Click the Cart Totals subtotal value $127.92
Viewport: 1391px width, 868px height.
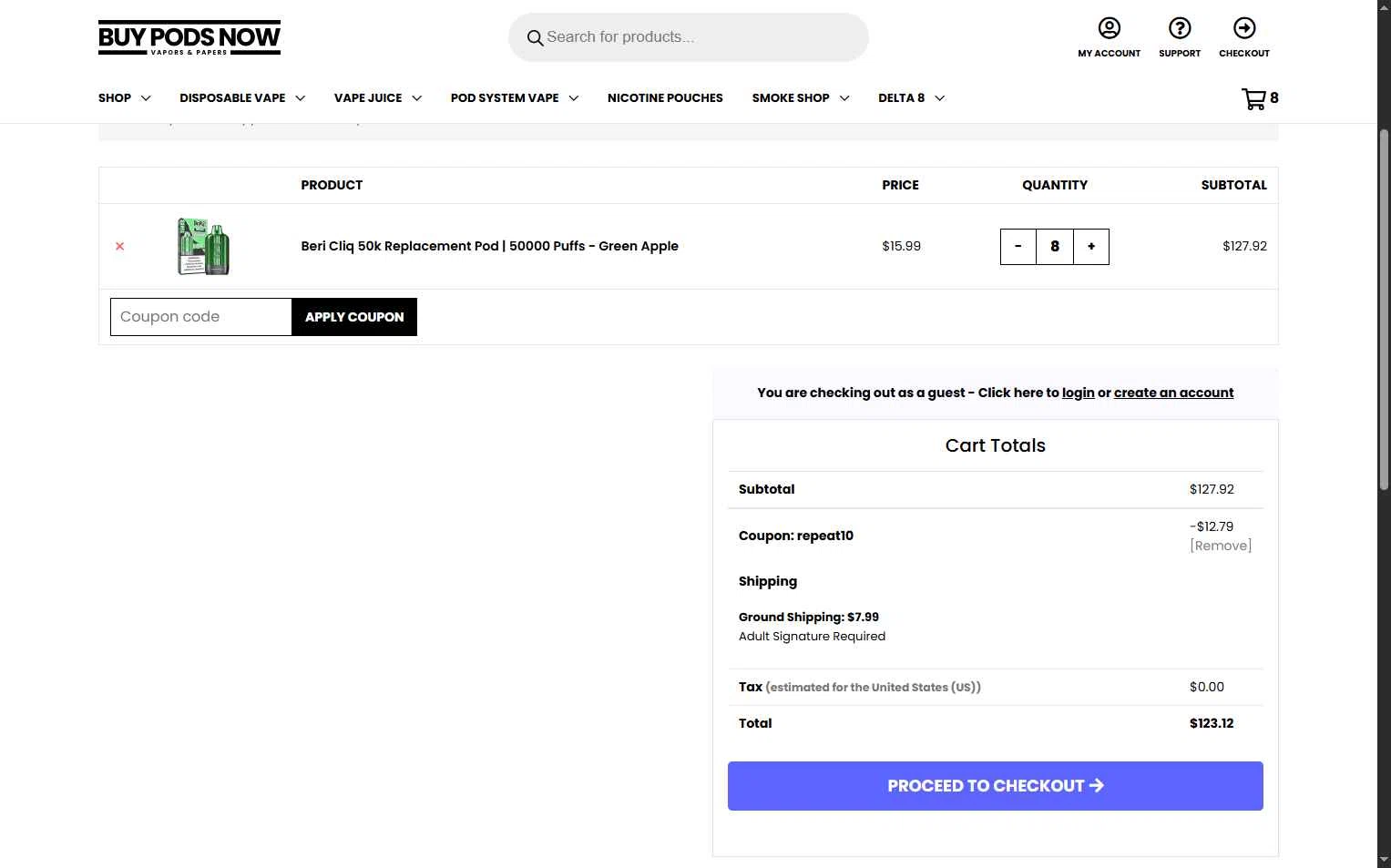click(1212, 489)
